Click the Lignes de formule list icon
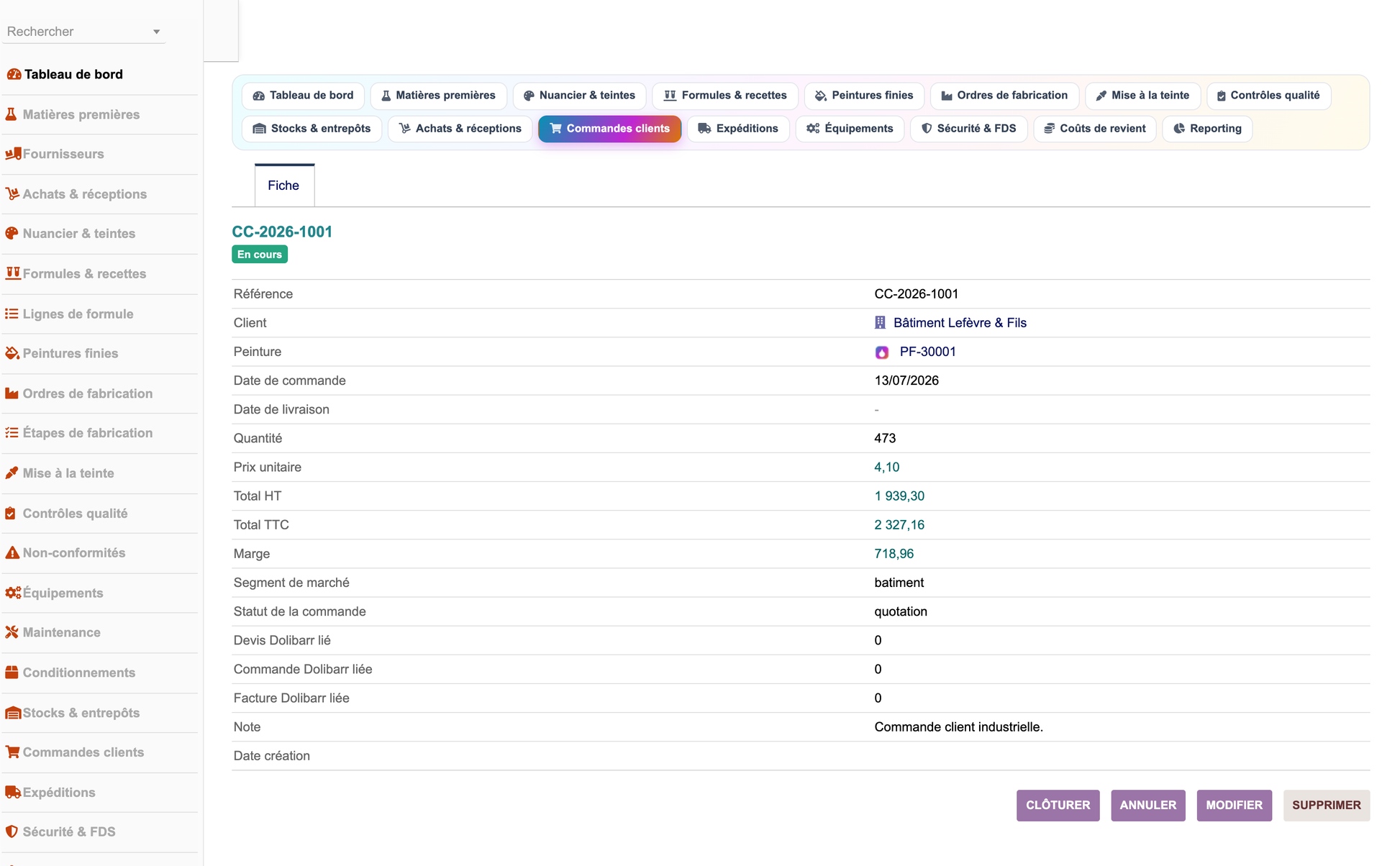1400x866 pixels. tap(12, 314)
